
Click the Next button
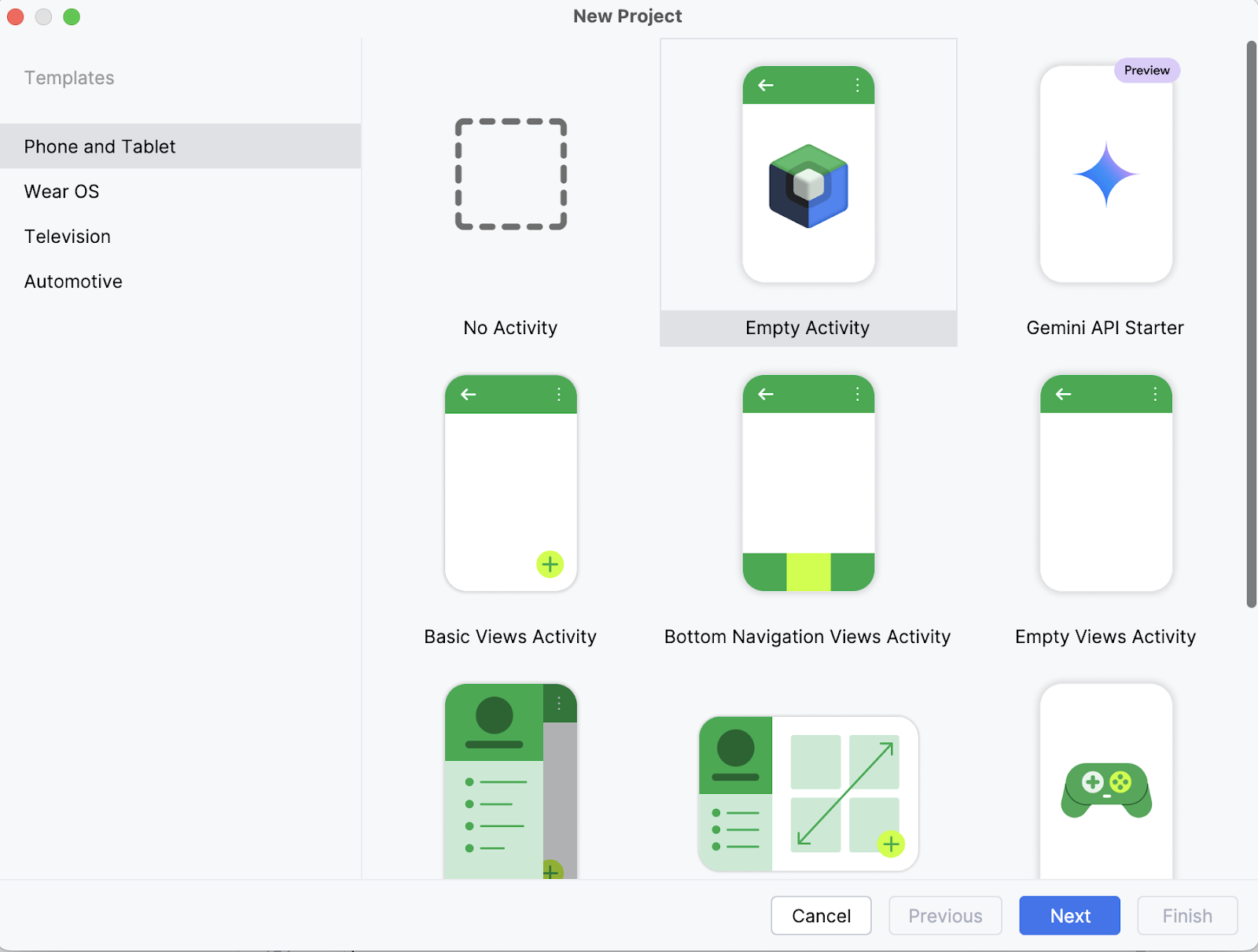pos(1069,915)
